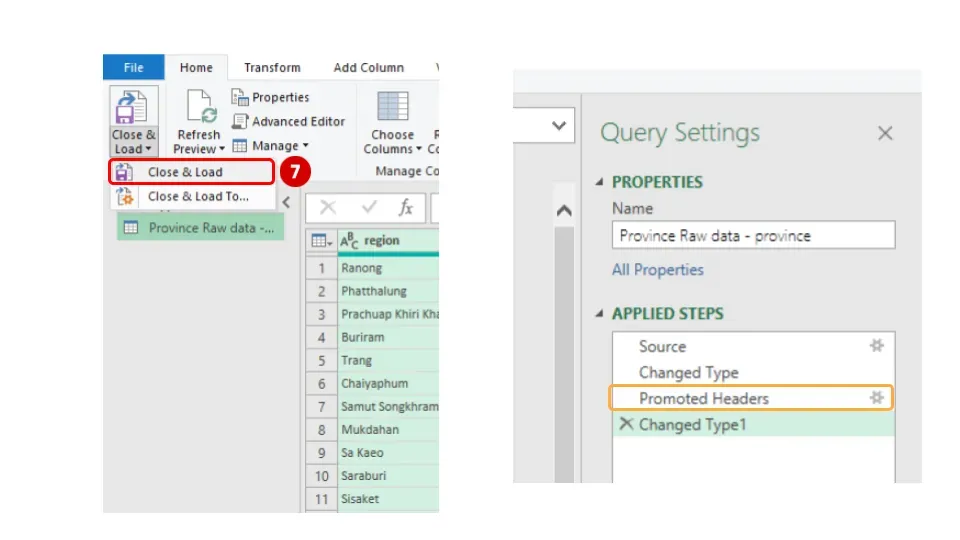Viewport: 960px width, 540px height.
Task: Click the Ranong cell
Action: point(388,268)
